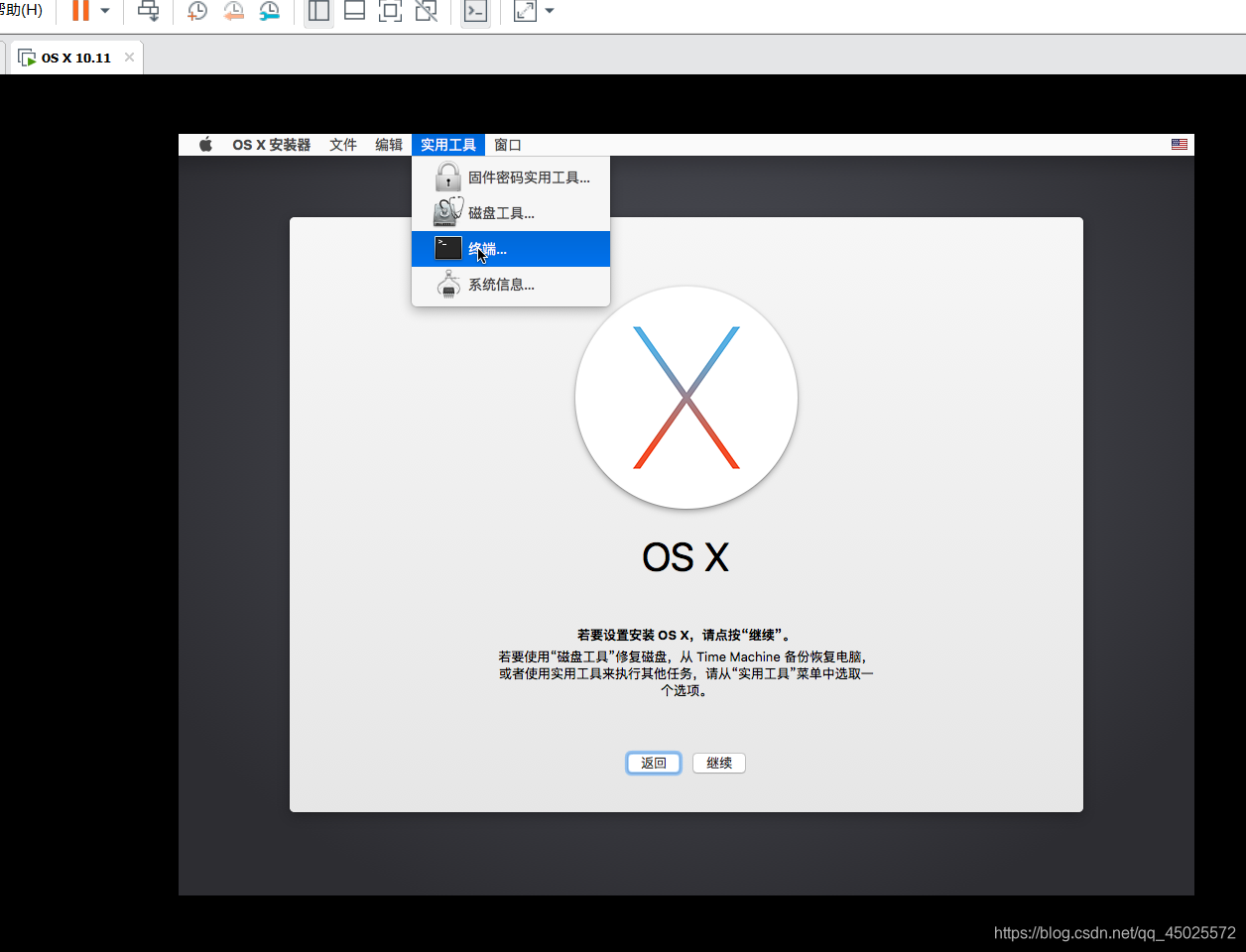Click the OS X El Capitan logo
1246x952 pixels.
[x=686, y=398]
